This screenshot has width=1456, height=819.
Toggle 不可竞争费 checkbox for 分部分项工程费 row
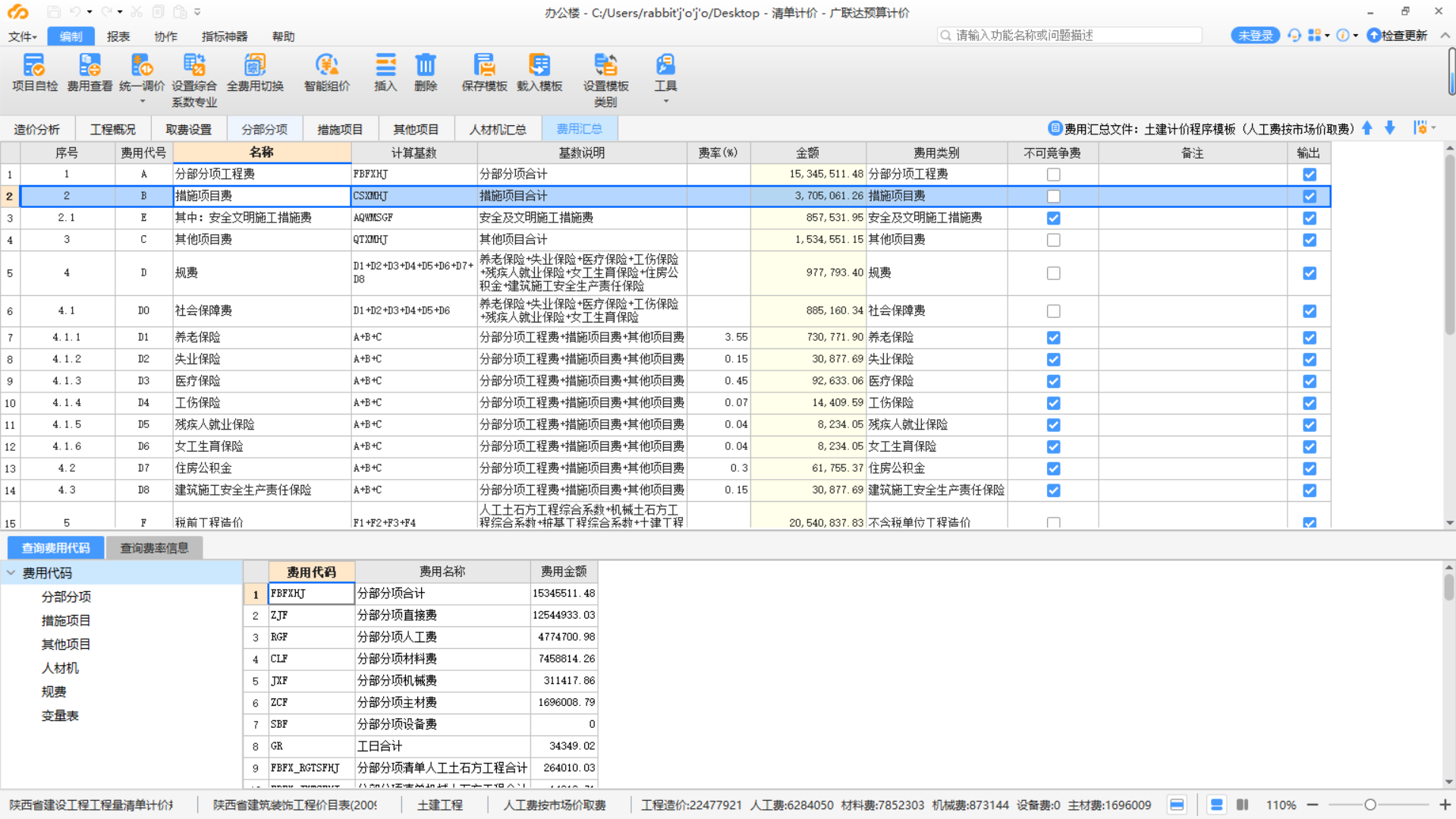coord(1053,175)
